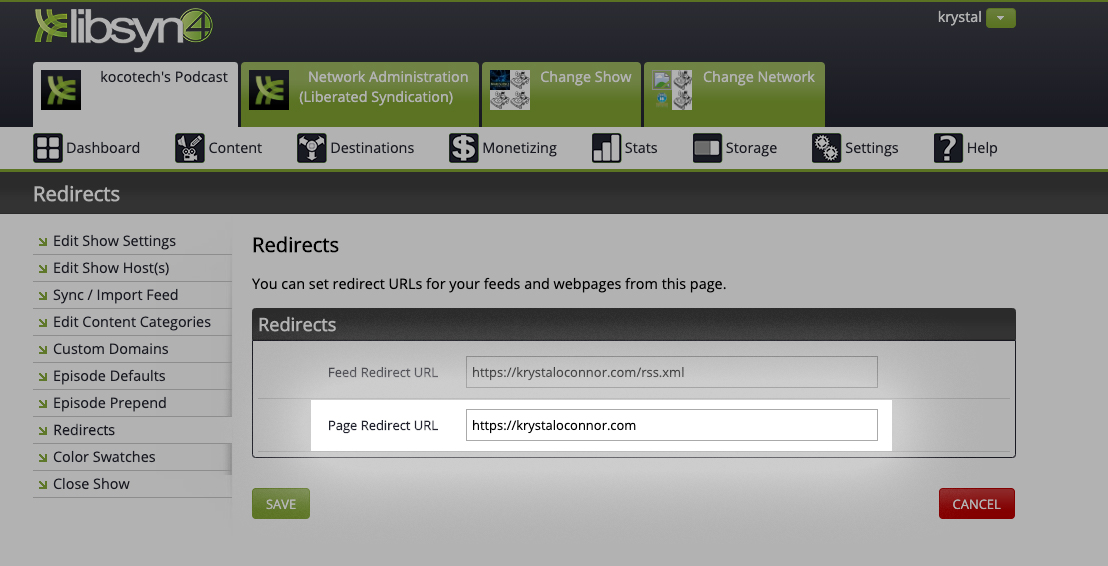This screenshot has height=566, width=1108.
Task: Click arrow icon beside Custom Domains
Action: (x=43, y=350)
